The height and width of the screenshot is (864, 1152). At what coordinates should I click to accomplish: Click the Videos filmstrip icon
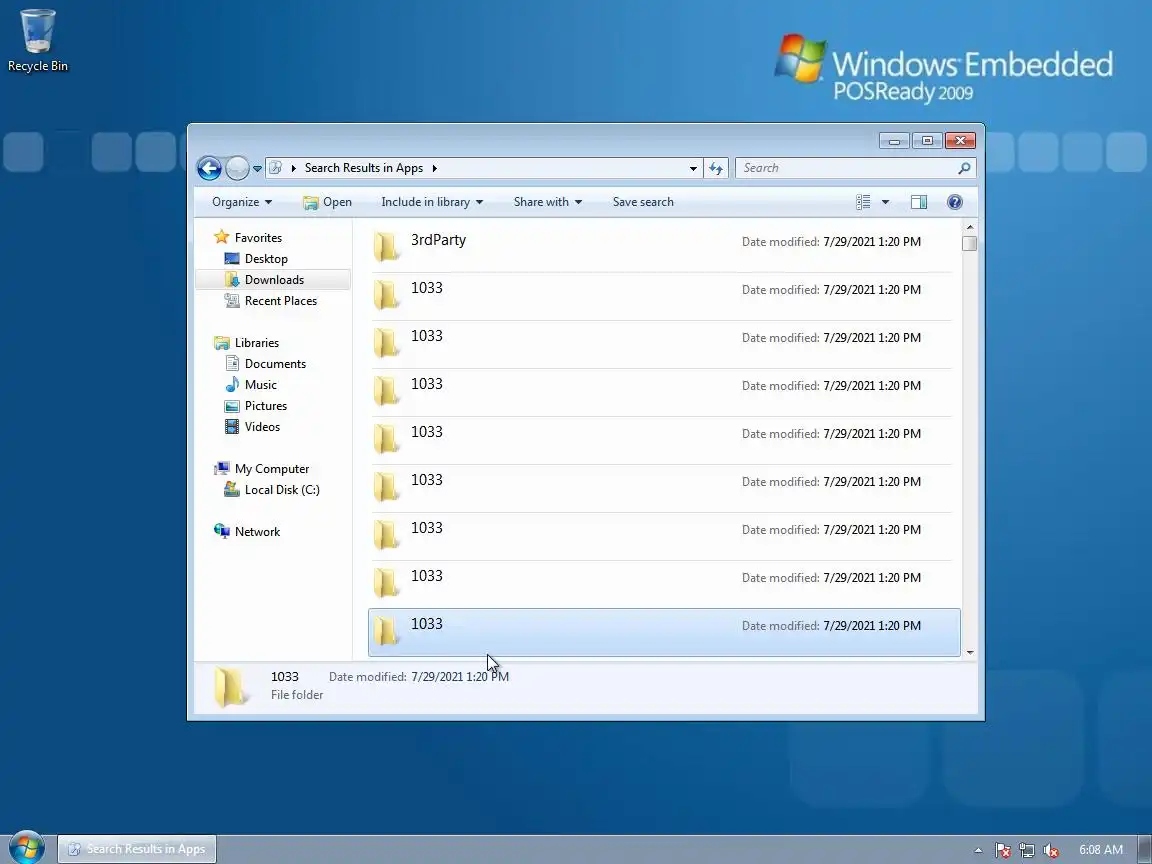[232, 426]
